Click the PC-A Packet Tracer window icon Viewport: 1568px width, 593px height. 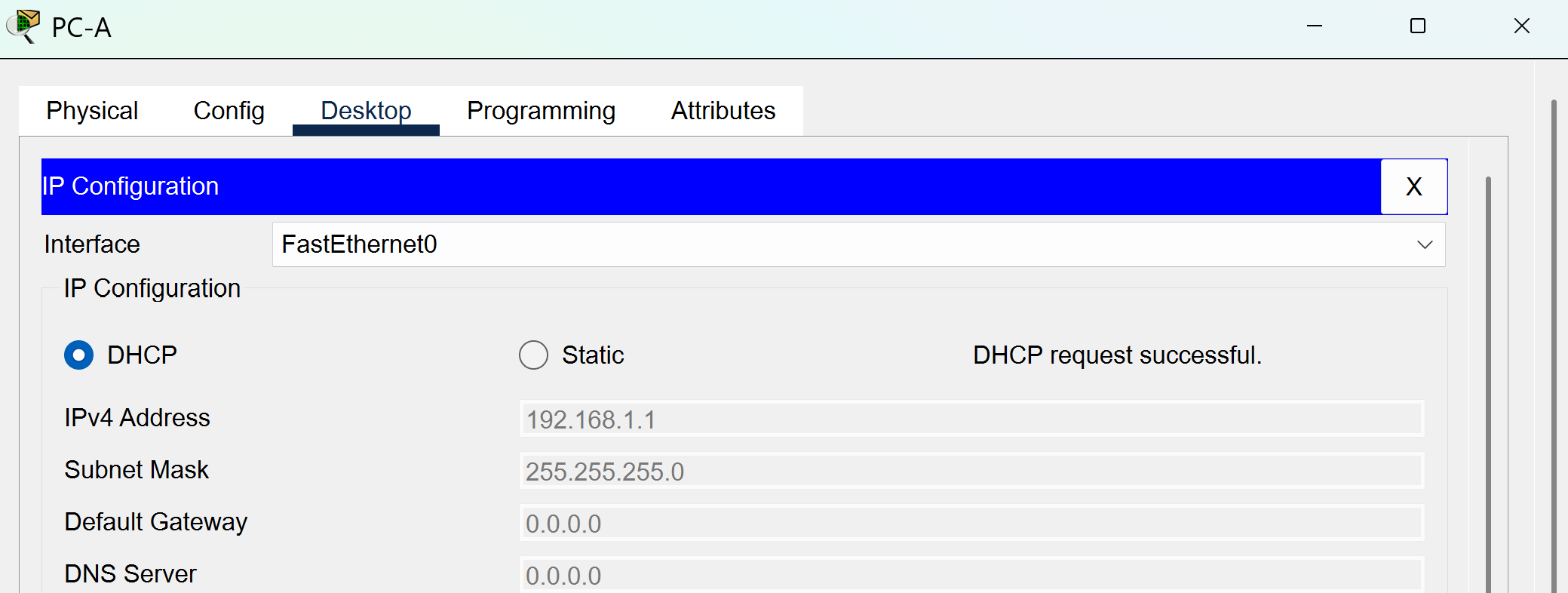click(x=23, y=26)
